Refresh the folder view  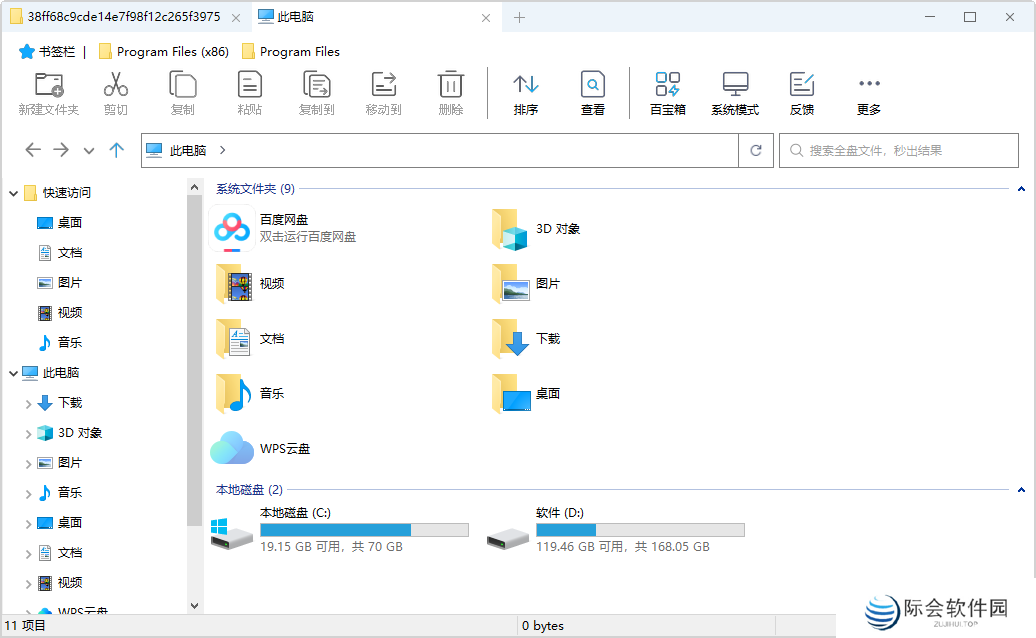pos(757,150)
